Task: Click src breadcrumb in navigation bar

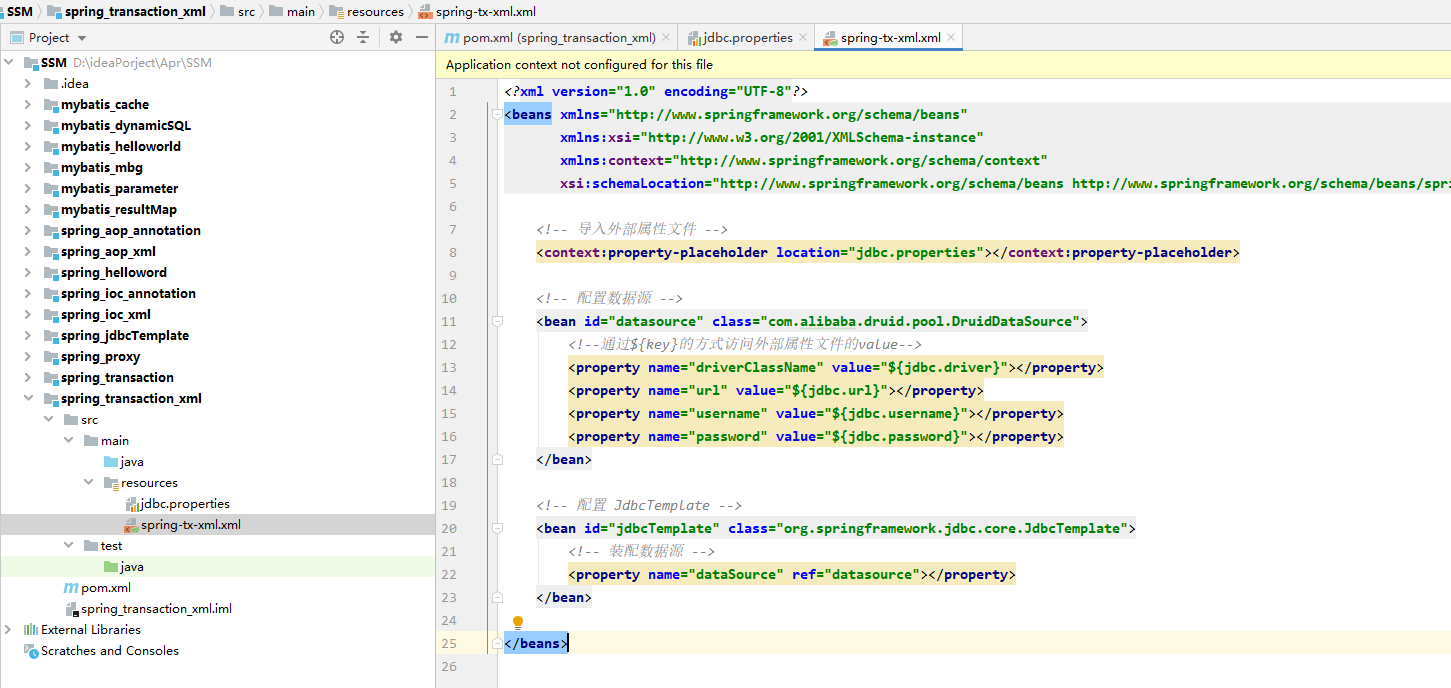Action: tap(246, 12)
